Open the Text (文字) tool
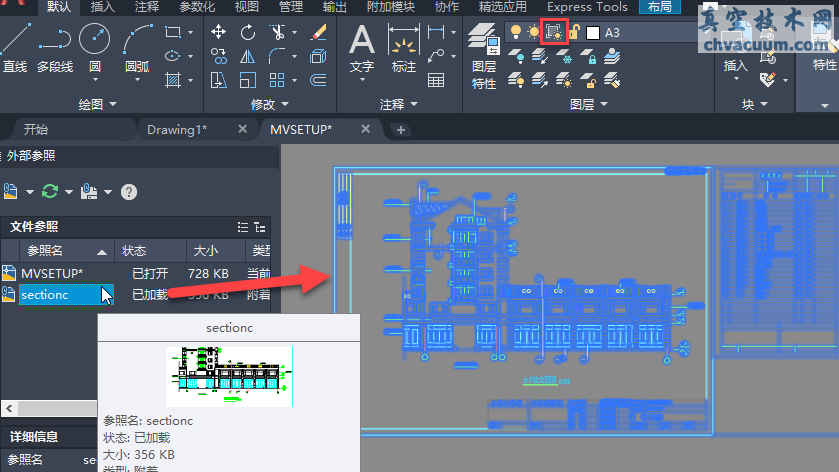 362,48
